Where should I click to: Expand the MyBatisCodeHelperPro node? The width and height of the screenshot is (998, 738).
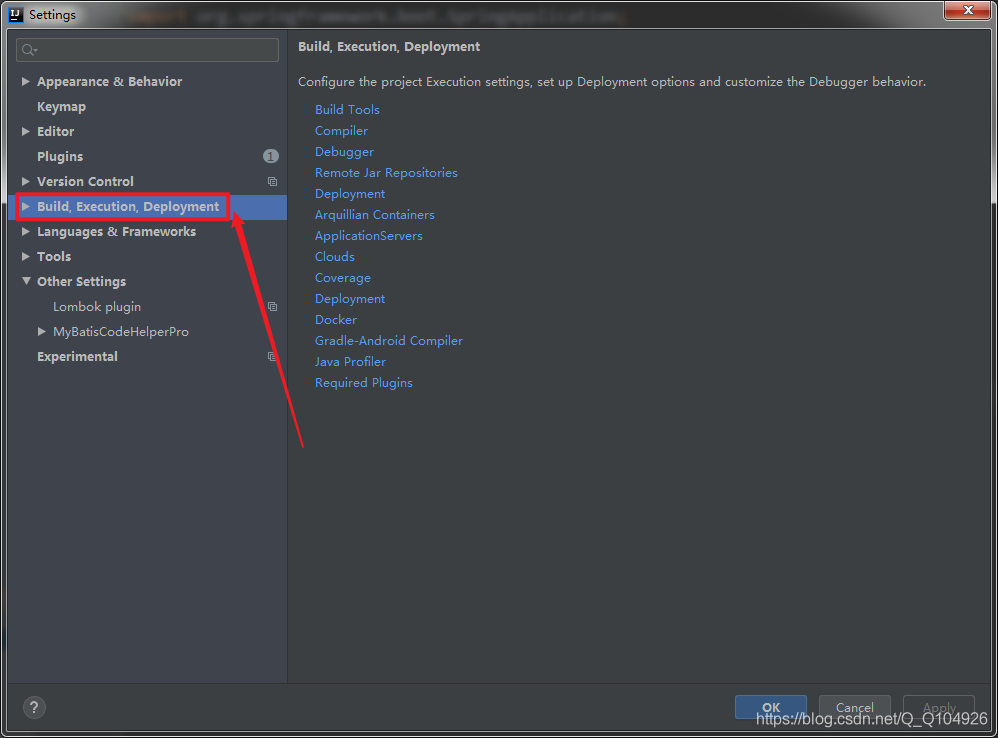[42, 332]
